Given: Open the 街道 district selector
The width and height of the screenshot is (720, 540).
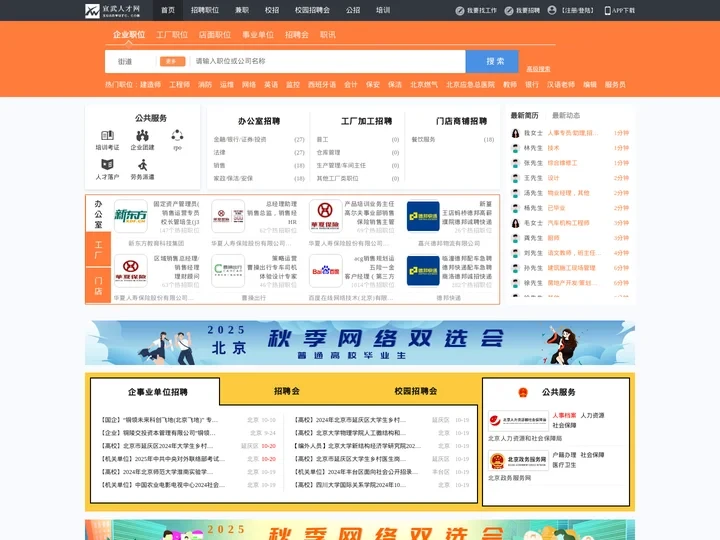Looking at the screenshot, I should (125, 61).
